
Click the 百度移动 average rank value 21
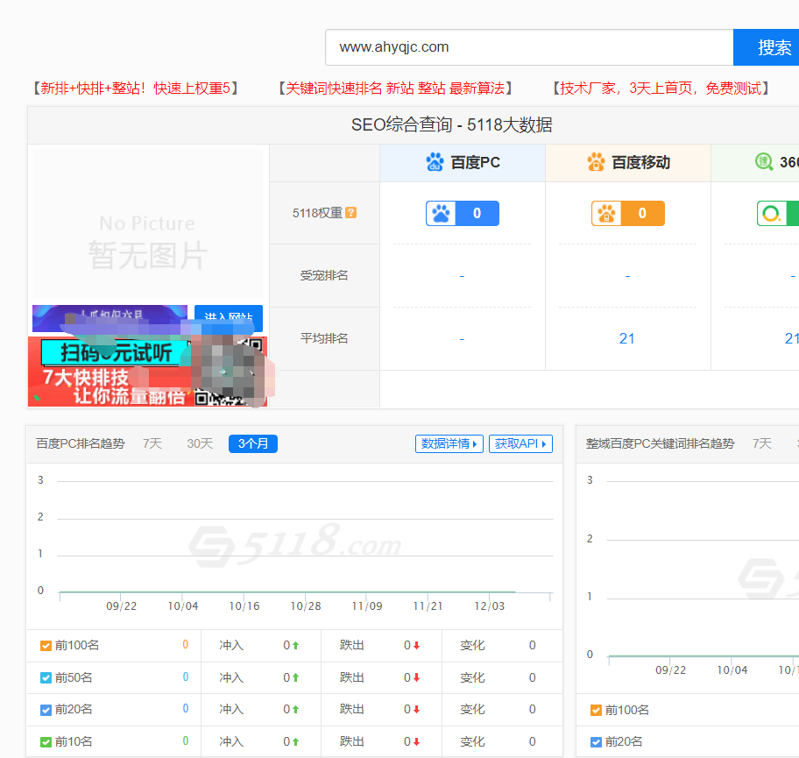point(627,339)
